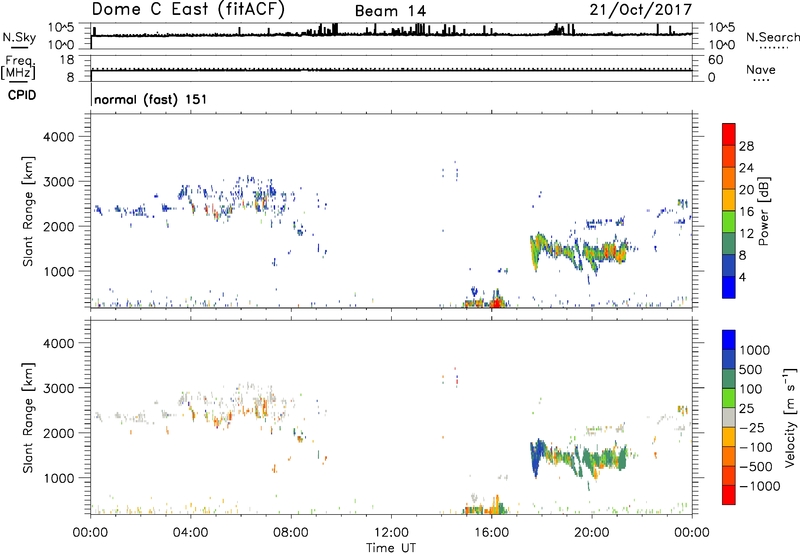Image resolution: width=800 pixels, height=554 pixels.
Task: Click the blue bottom of power colorbar
Action: point(729,287)
